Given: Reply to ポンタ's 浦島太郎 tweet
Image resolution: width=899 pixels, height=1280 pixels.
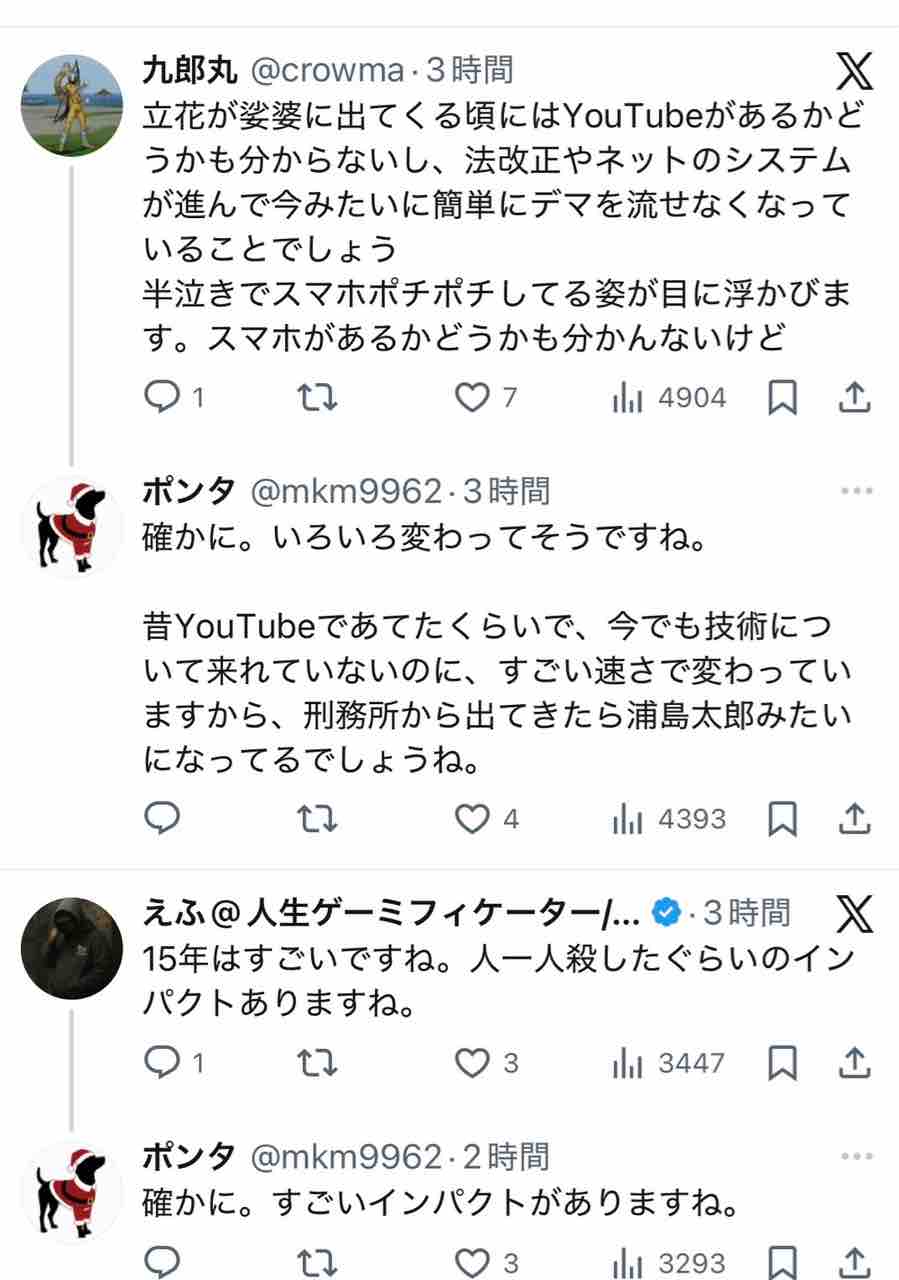Looking at the screenshot, I should (163, 819).
